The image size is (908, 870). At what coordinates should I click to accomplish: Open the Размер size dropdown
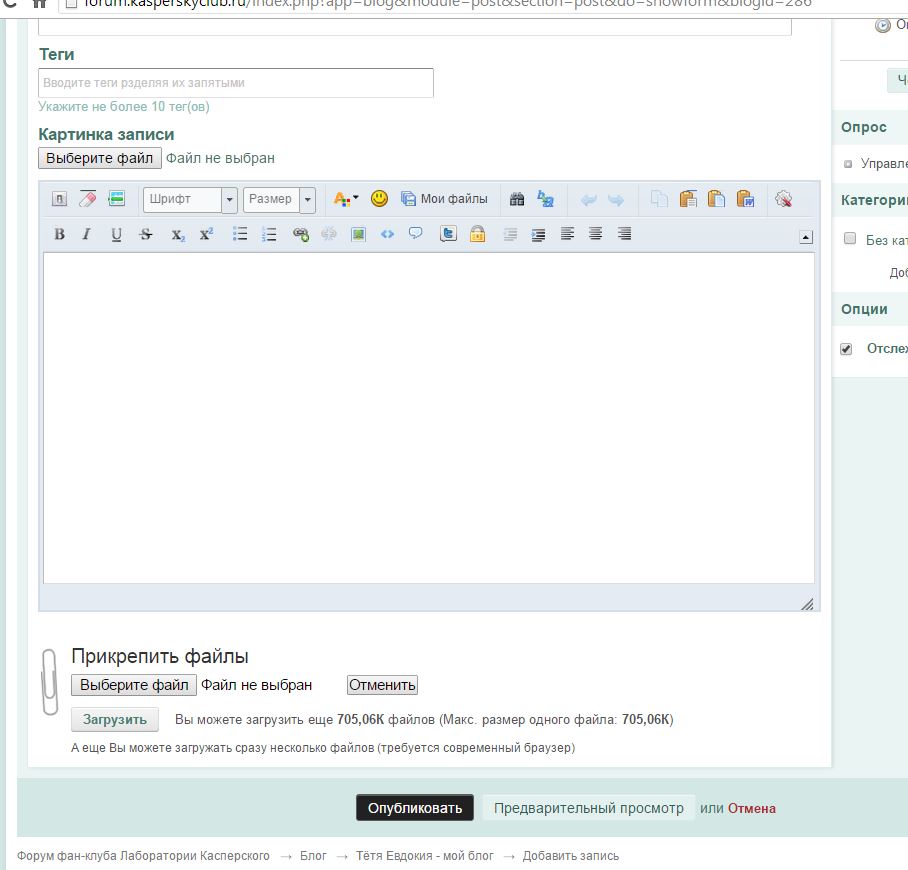pos(279,200)
